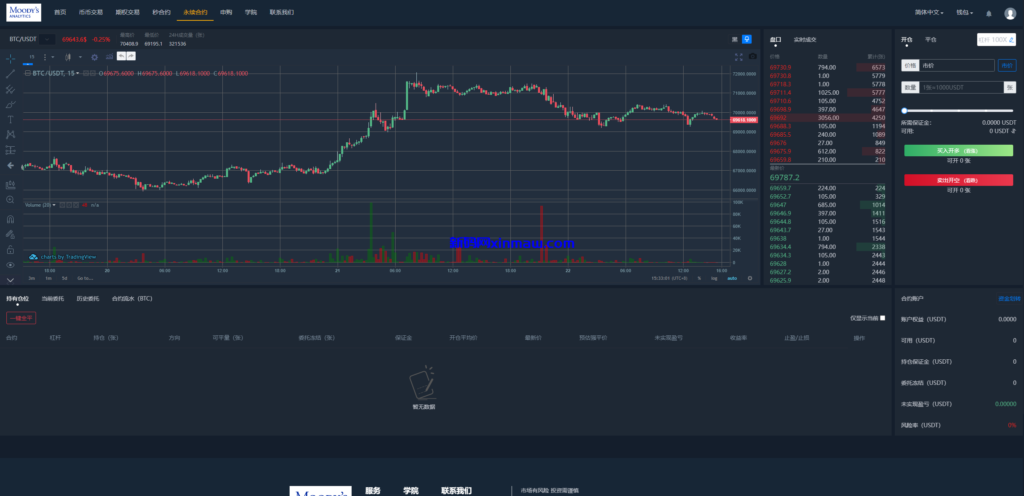The width and height of the screenshot is (1024, 496).
Task: Select the crosshair cursor tool
Action: point(10,58)
